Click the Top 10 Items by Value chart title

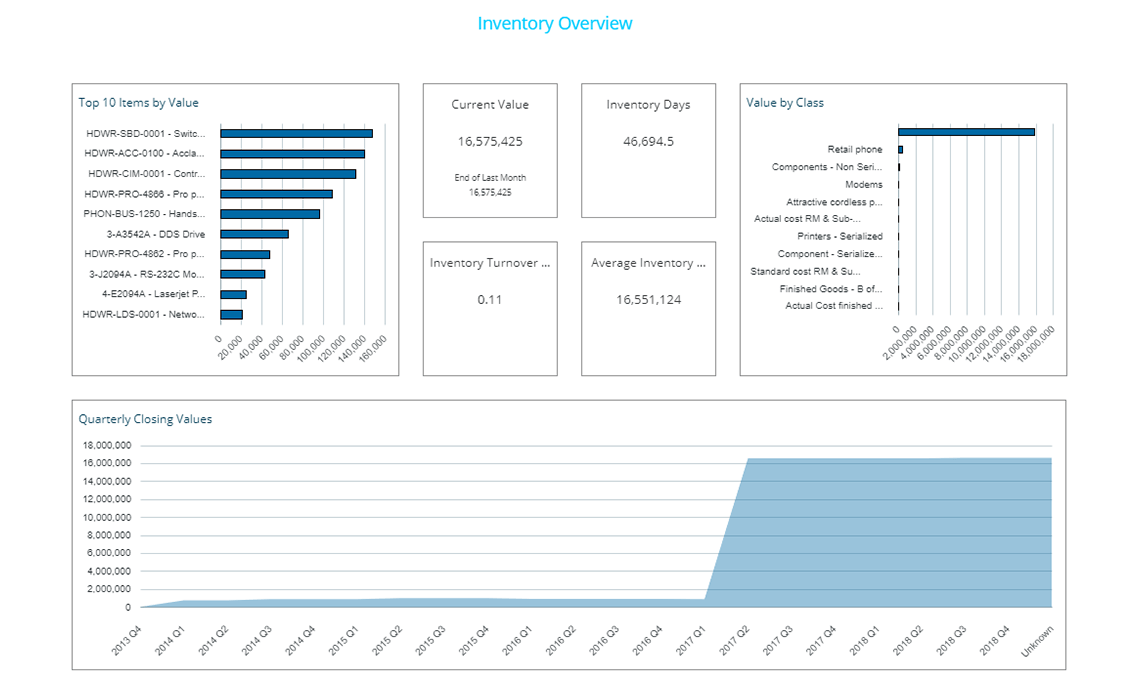pos(137,102)
